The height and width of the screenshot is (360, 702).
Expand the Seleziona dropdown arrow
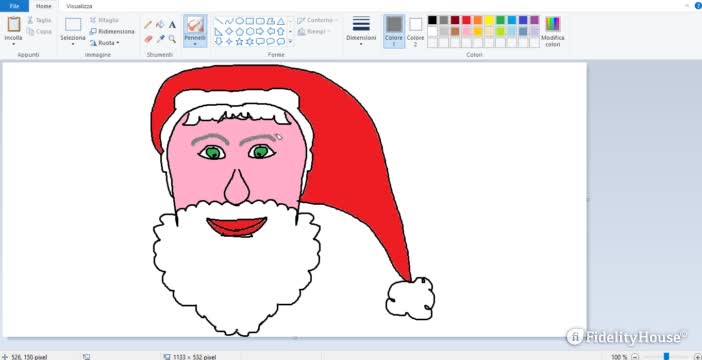point(73,44)
